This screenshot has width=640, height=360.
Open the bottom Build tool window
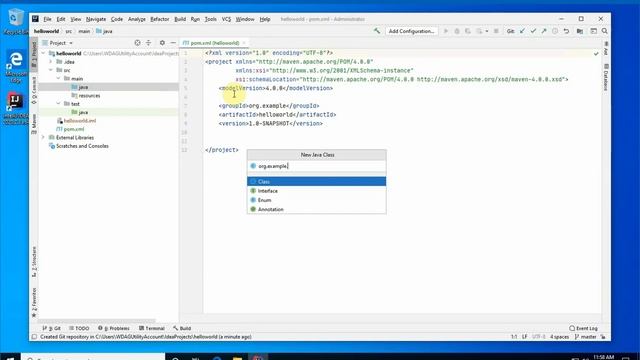coord(182,328)
